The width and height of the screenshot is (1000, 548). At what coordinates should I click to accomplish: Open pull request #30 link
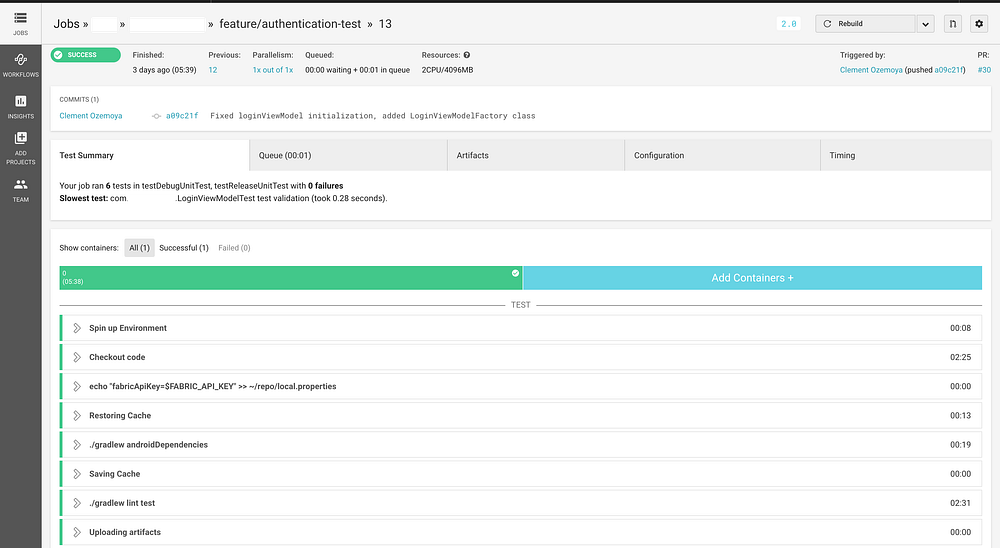coord(984,70)
